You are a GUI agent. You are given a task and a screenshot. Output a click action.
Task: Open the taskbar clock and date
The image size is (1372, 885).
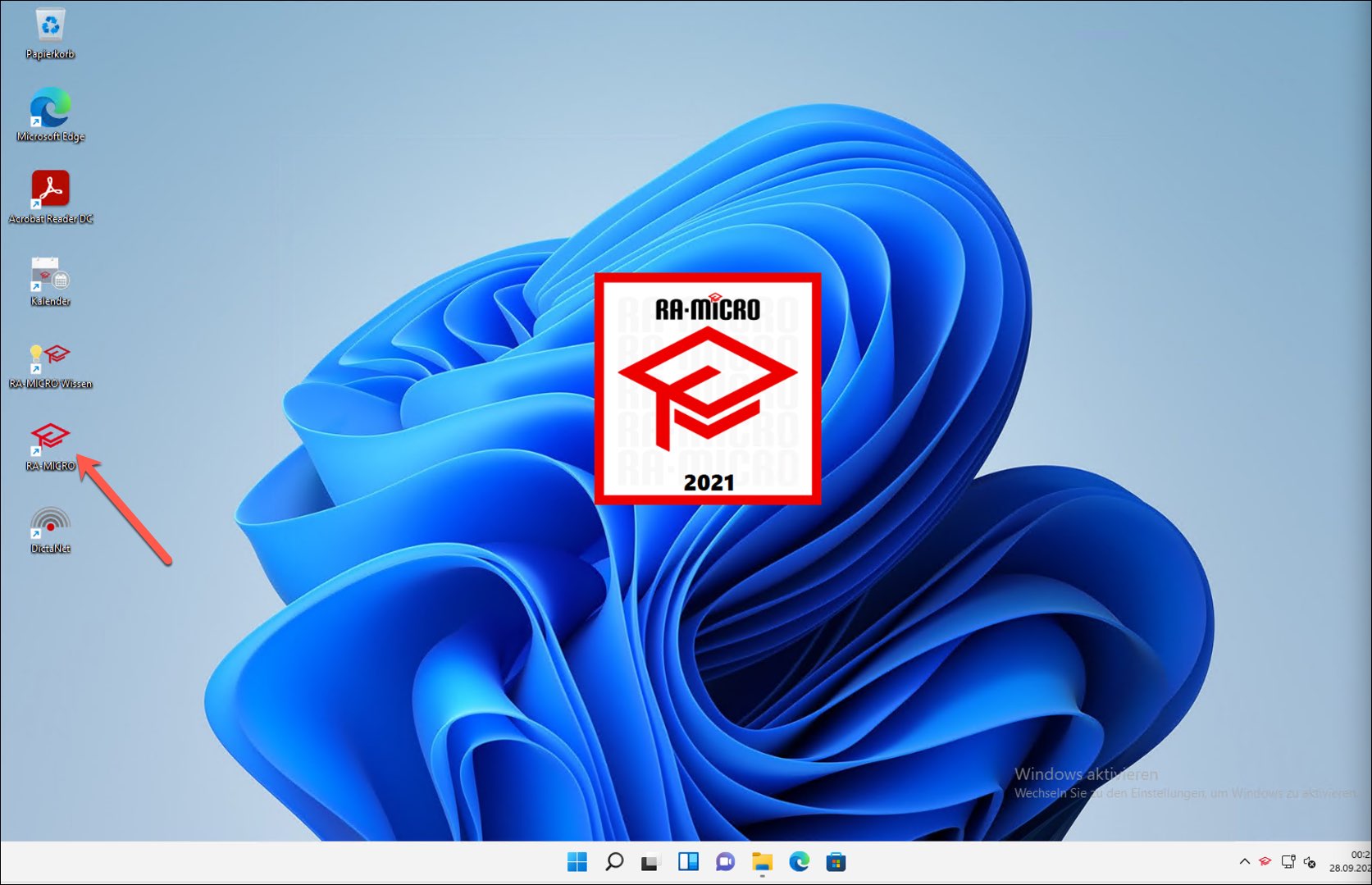tap(1350, 861)
